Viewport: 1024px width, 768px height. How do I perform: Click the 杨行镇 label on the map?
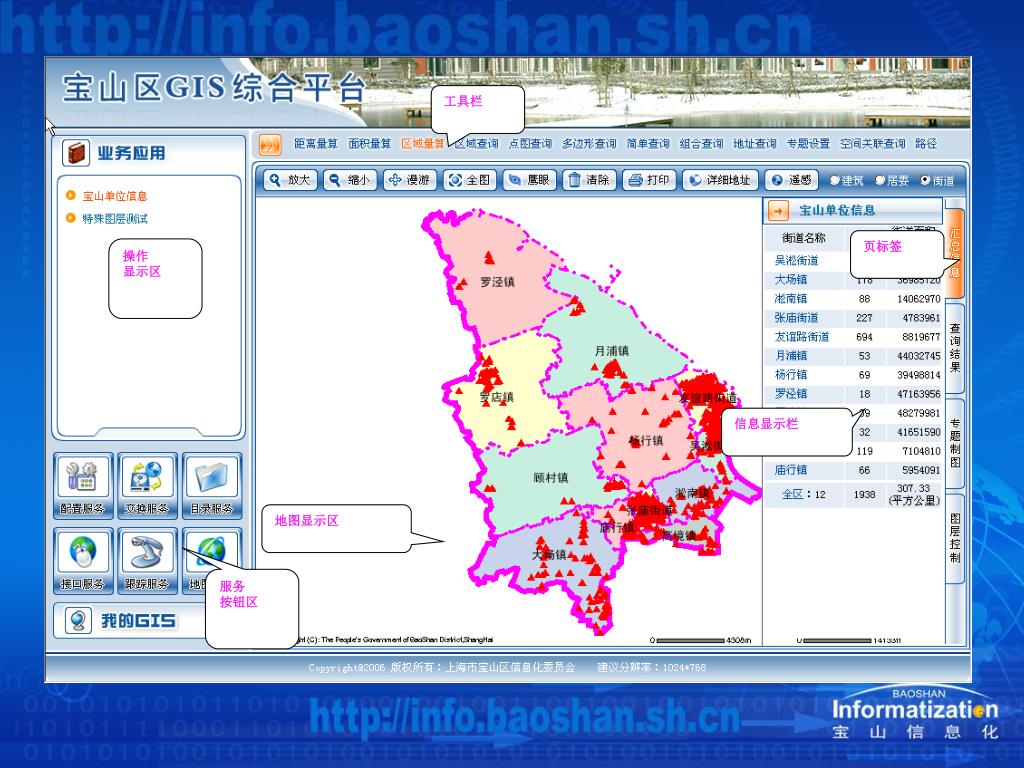[x=646, y=441]
